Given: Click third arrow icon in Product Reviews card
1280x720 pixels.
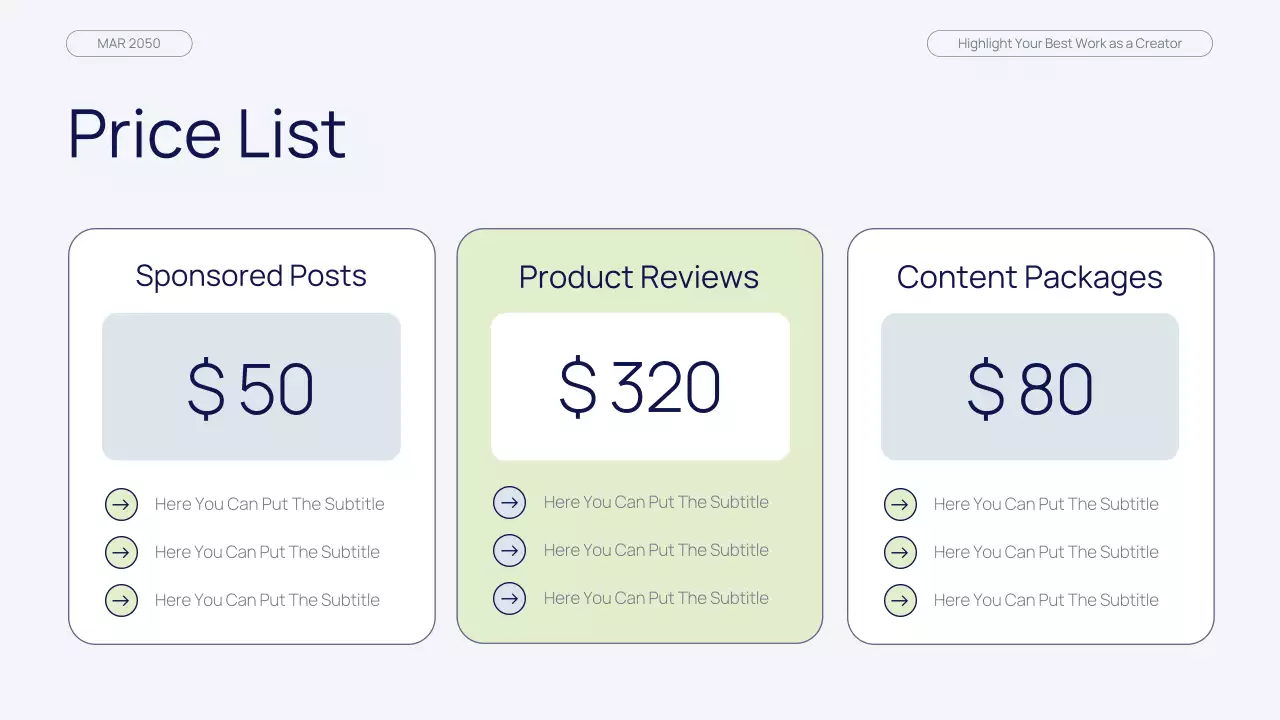Looking at the screenshot, I should click(509, 598).
